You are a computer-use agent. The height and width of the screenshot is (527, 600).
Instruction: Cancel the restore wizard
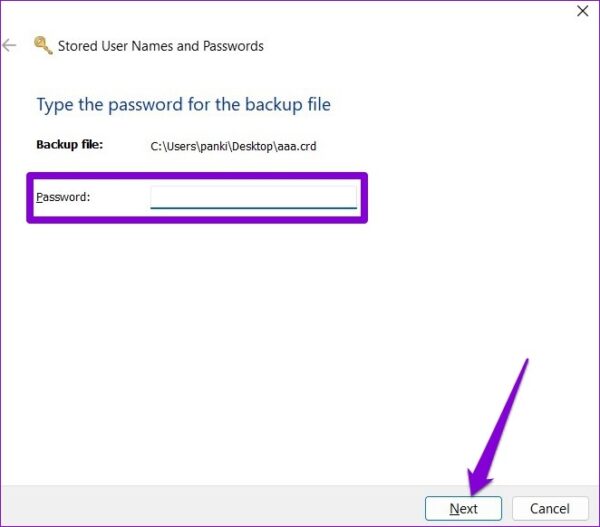coord(550,508)
